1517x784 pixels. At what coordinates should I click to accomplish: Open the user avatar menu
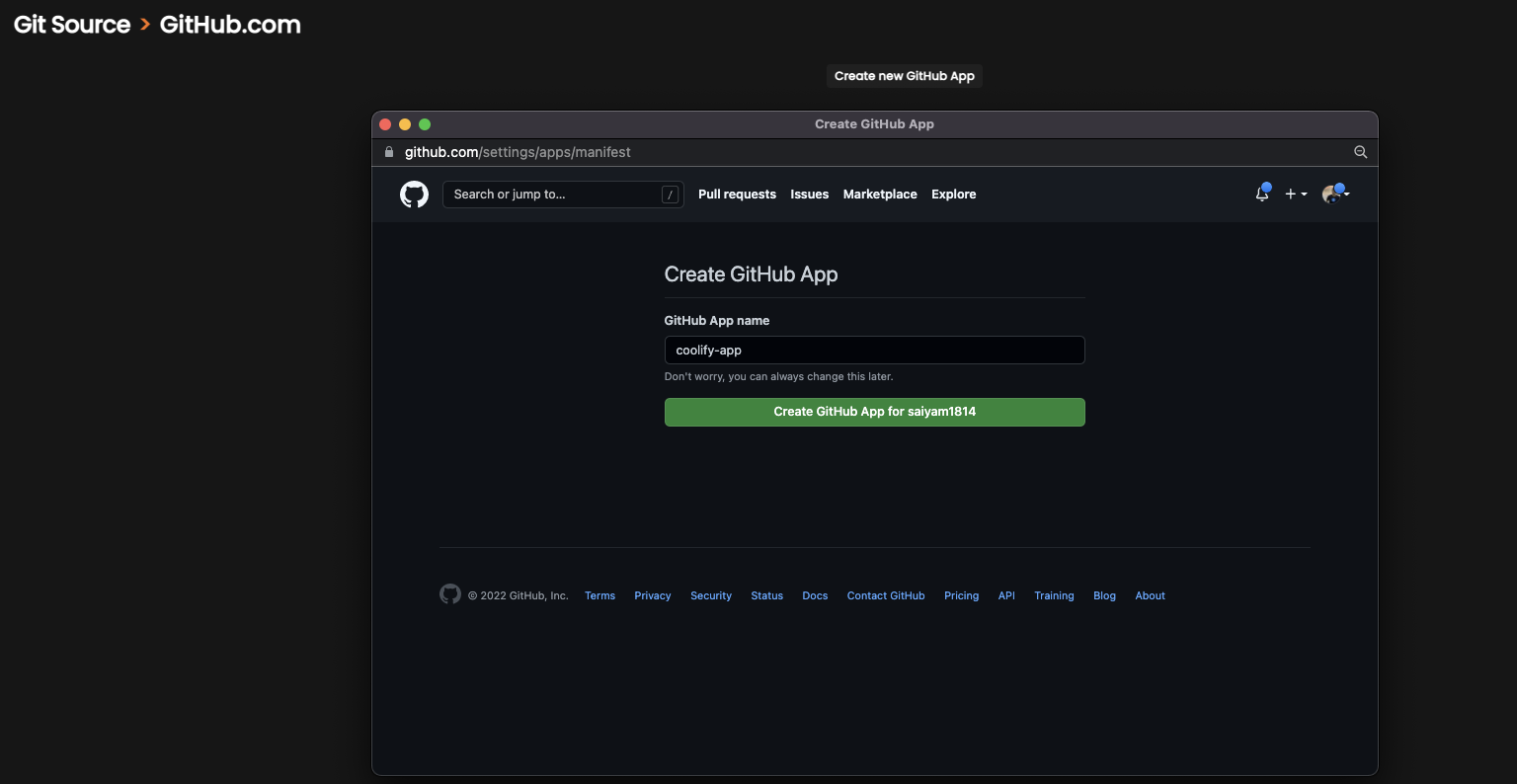tap(1335, 194)
